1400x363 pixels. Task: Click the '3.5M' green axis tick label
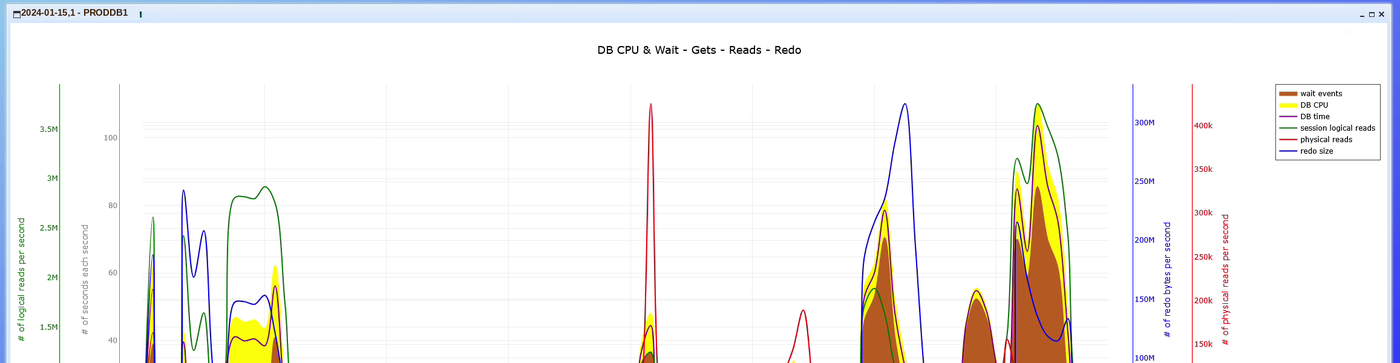(49, 129)
